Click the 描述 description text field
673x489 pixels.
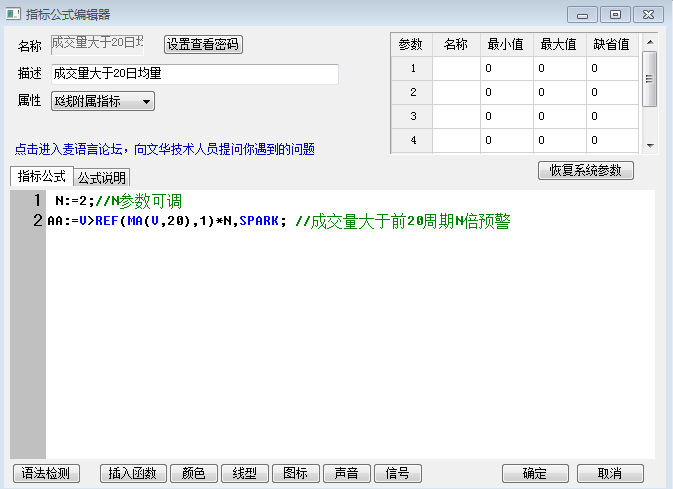(x=194, y=73)
